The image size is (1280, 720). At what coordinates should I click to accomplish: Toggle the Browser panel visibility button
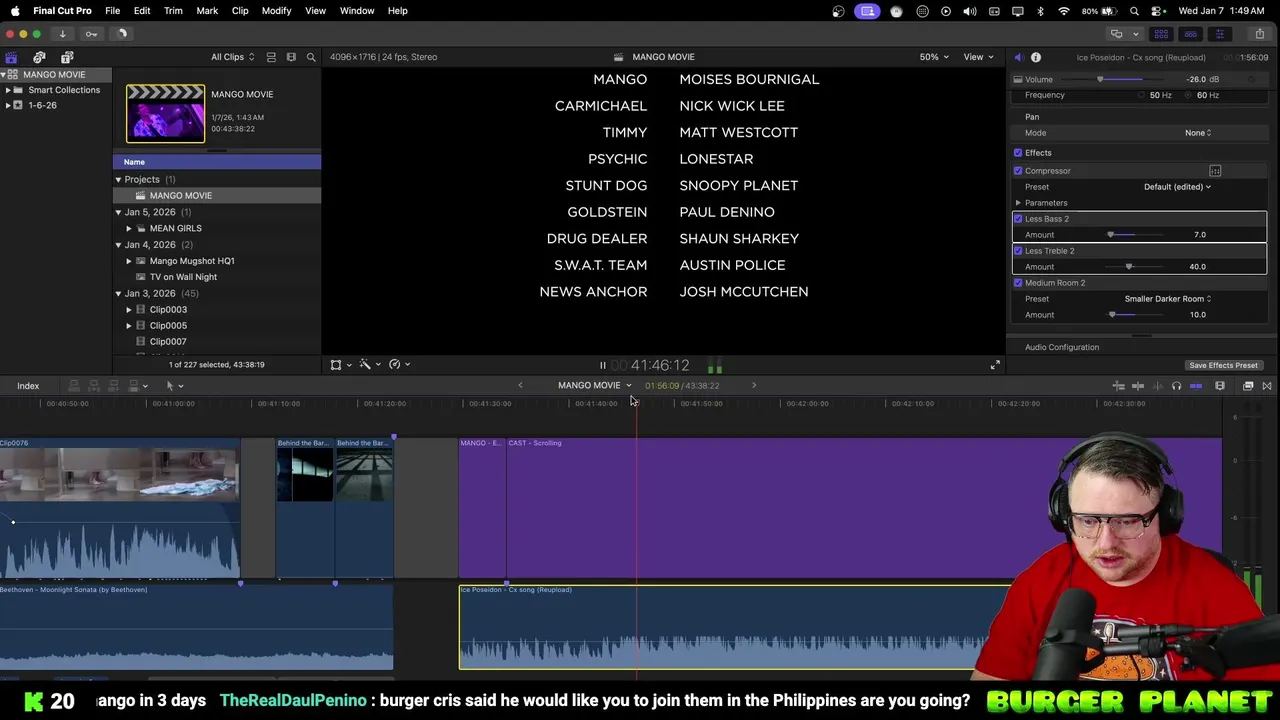1161,34
